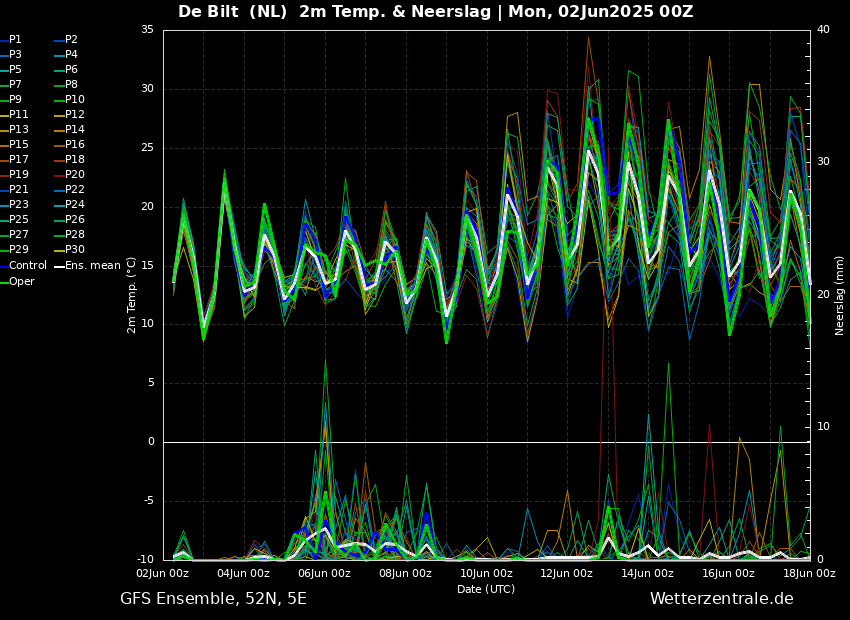The image size is (850, 620).
Task: Click the 40 precipitation axis tick label
Action: (x=823, y=29)
